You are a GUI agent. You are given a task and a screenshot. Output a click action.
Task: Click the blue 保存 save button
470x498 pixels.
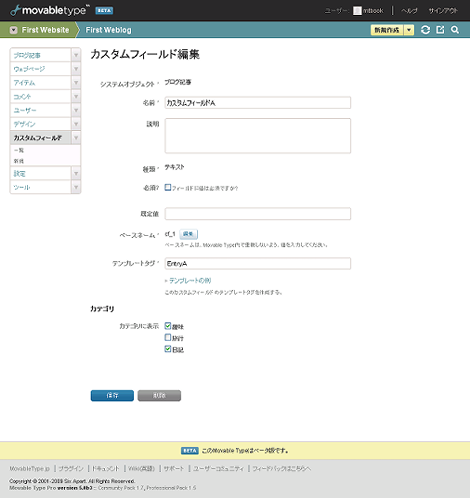tap(112, 396)
